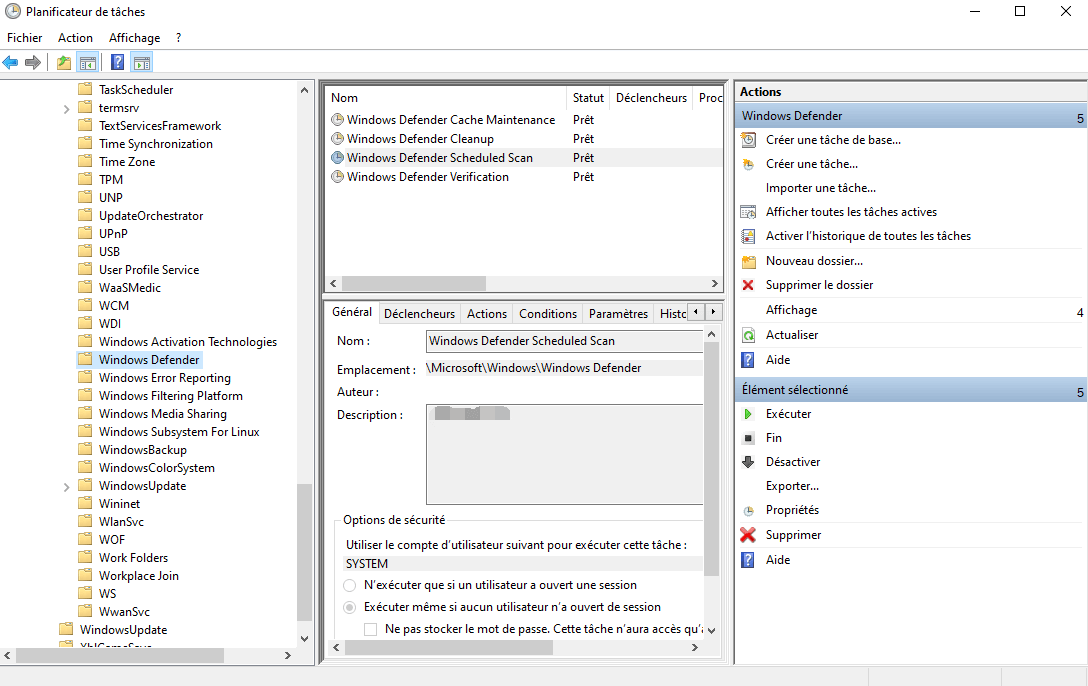
Task: Open the Action menu in the menu bar
Action: (75, 37)
